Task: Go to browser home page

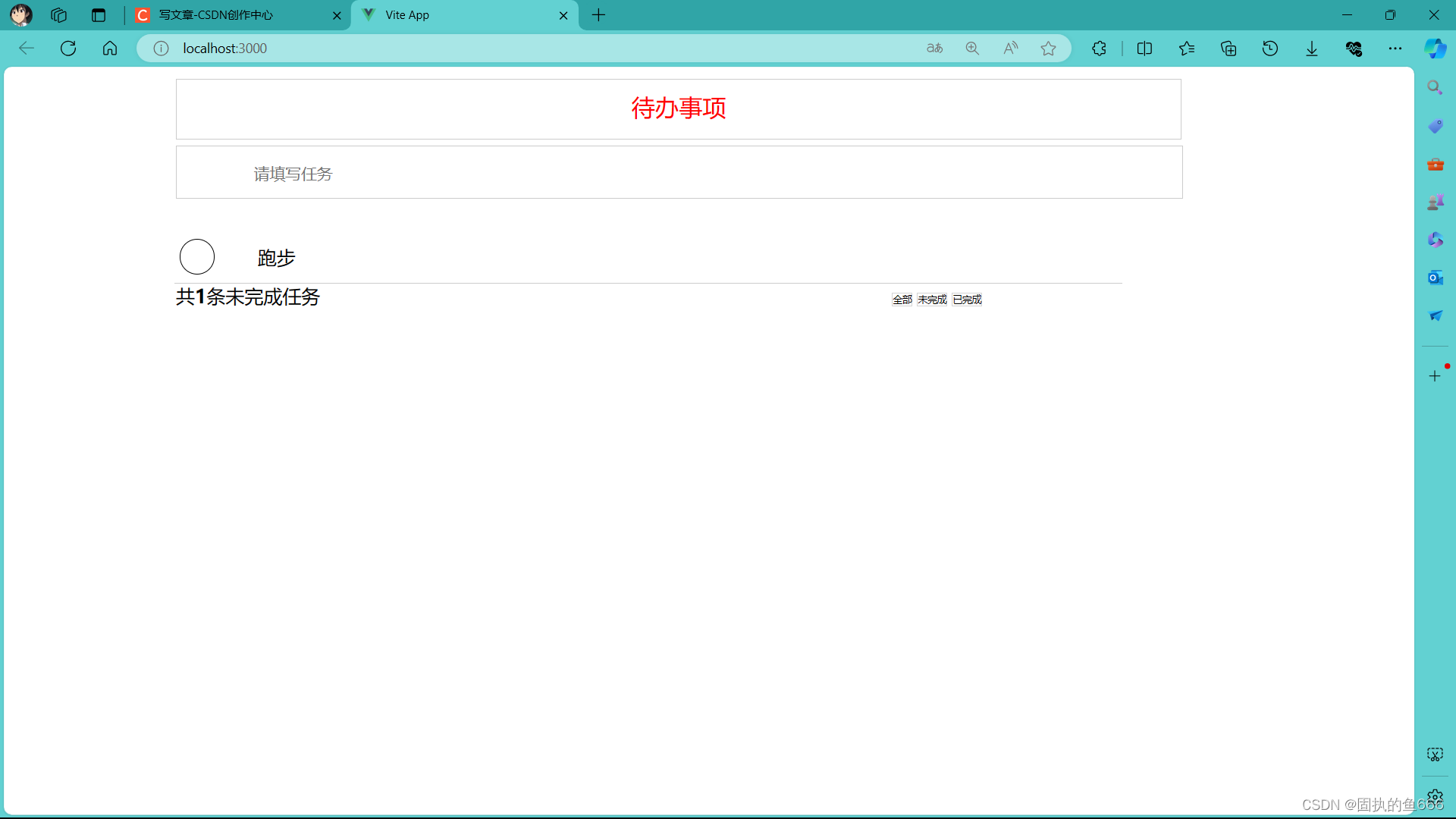Action: [x=110, y=49]
